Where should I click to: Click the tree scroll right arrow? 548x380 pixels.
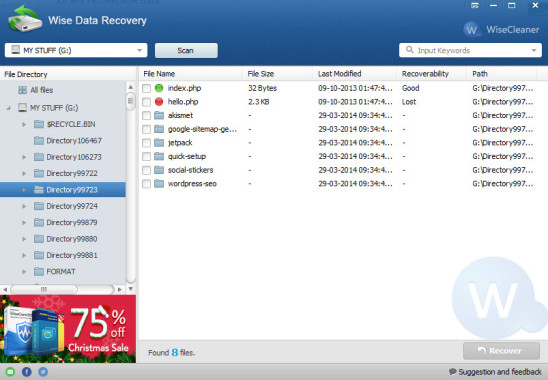click(x=120, y=289)
